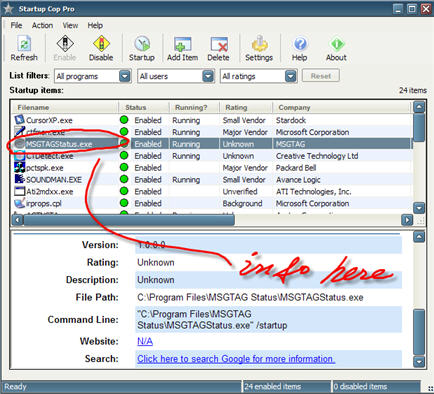
Task: Click the irprops.cpl file icon
Action: click(20, 203)
